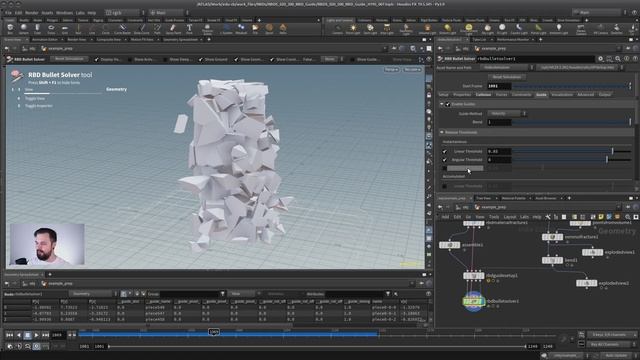Add a GI Light from shelf
The image size is (640, 360).
click(x=502, y=29)
